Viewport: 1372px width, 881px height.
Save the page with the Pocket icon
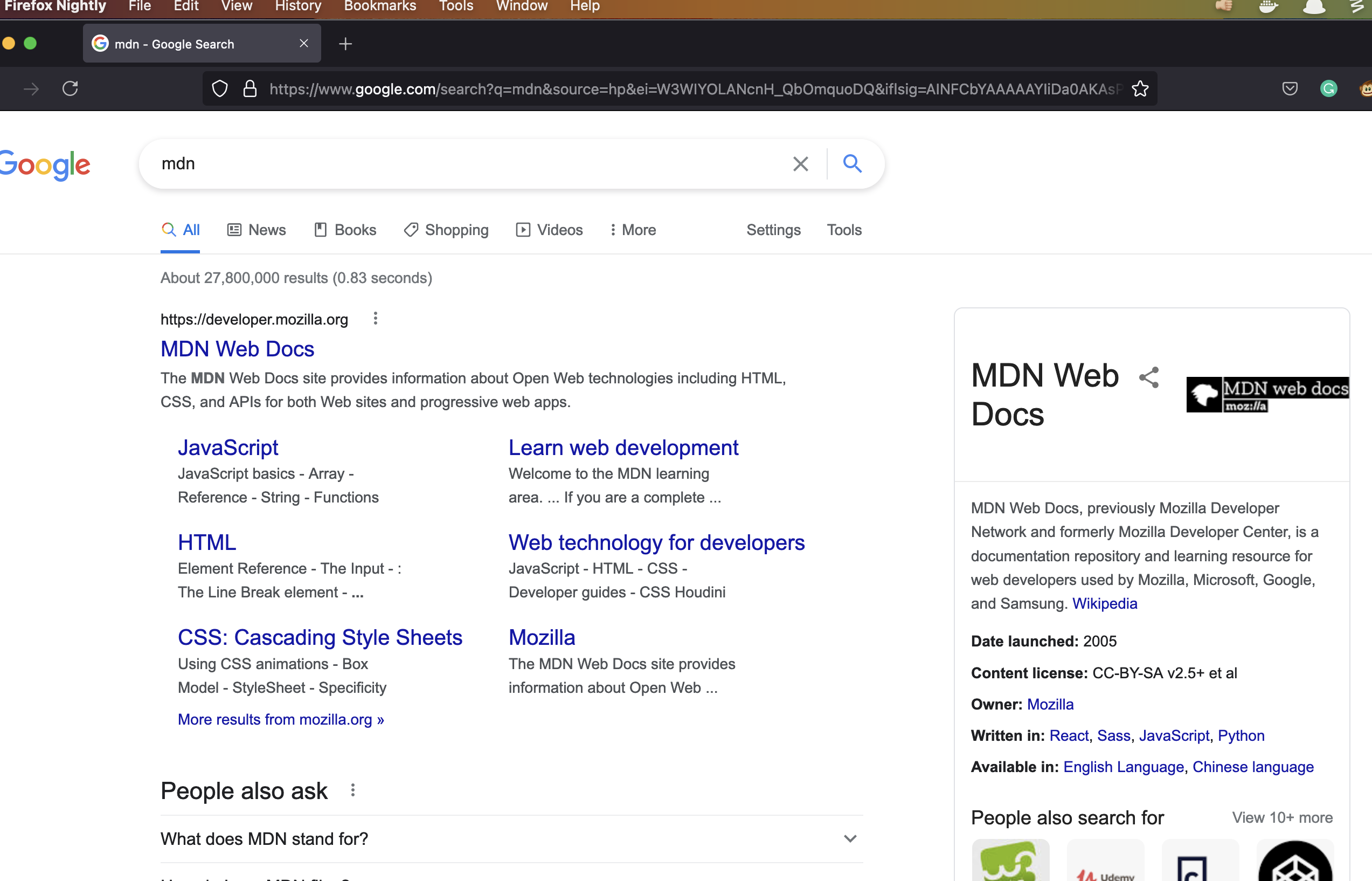(1290, 88)
